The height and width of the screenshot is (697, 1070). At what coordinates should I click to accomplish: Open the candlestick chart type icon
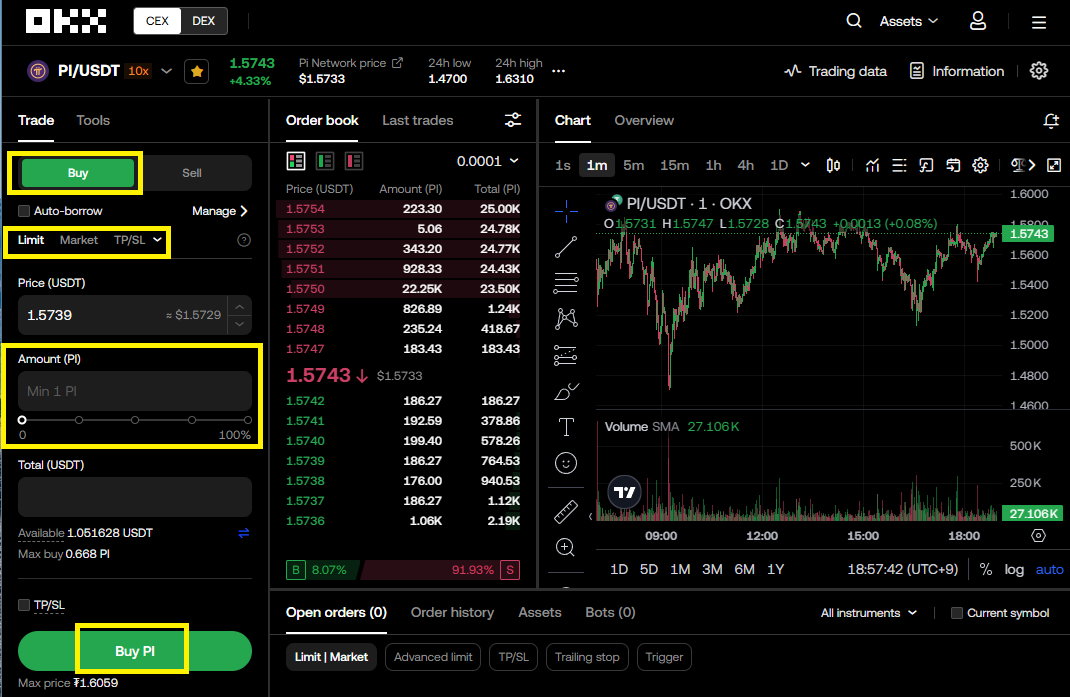point(833,165)
